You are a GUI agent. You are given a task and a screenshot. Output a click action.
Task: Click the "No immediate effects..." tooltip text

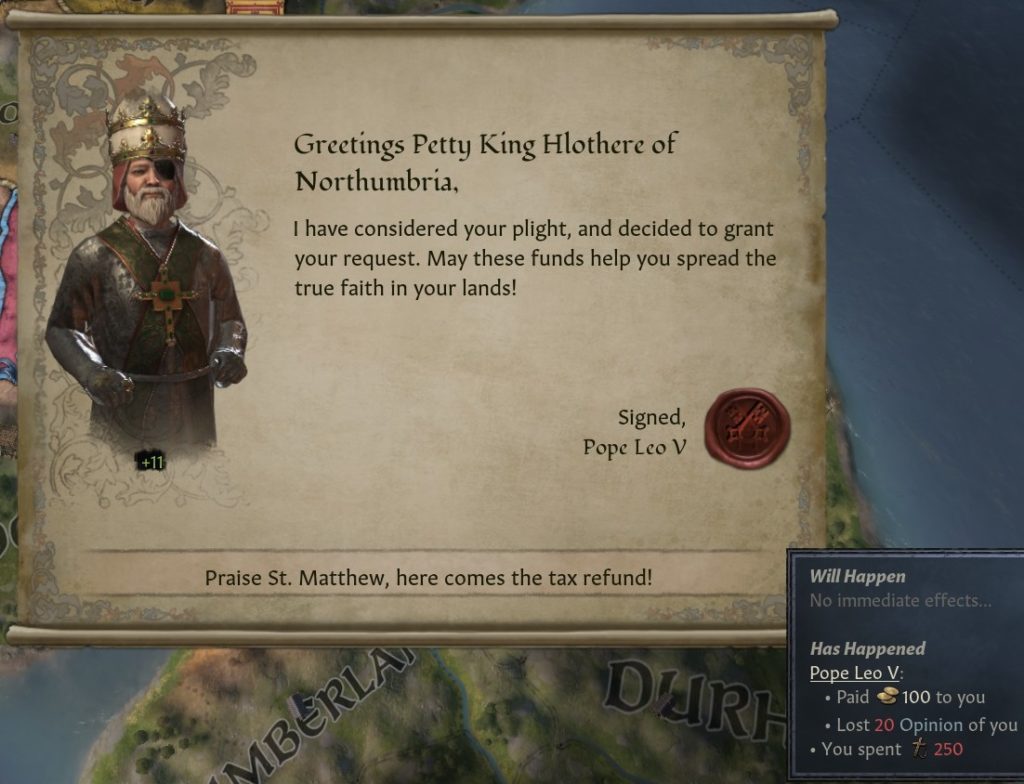pyautogui.click(x=901, y=600)
